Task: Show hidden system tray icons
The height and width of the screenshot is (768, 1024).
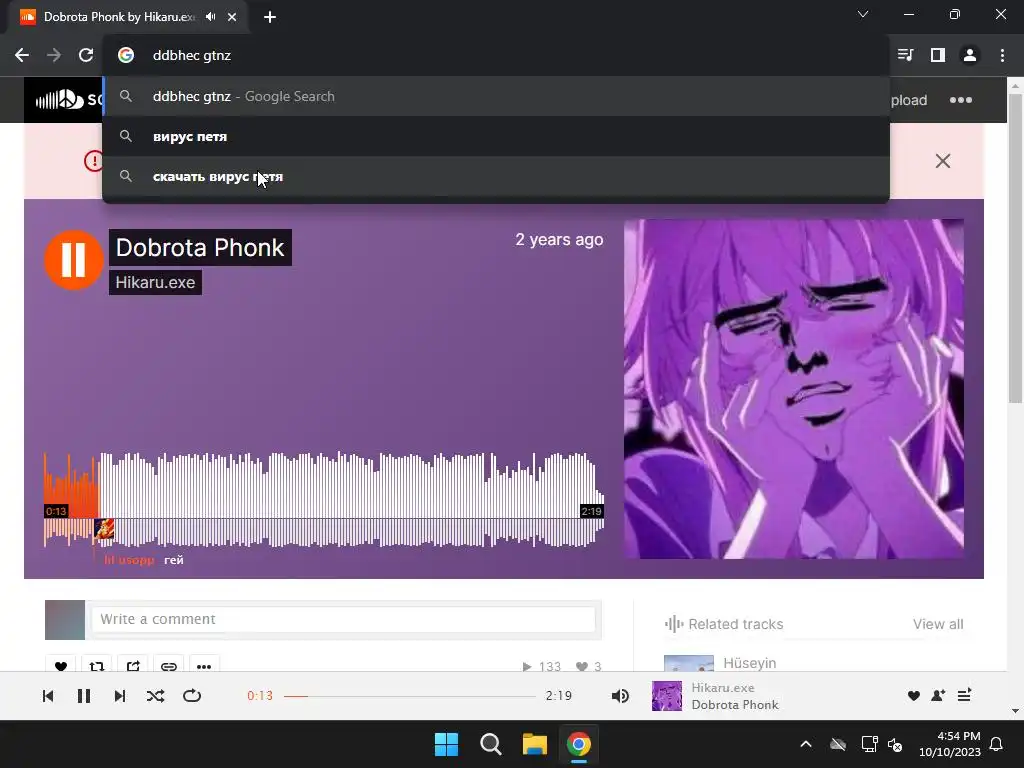Action: click(806, 744)
